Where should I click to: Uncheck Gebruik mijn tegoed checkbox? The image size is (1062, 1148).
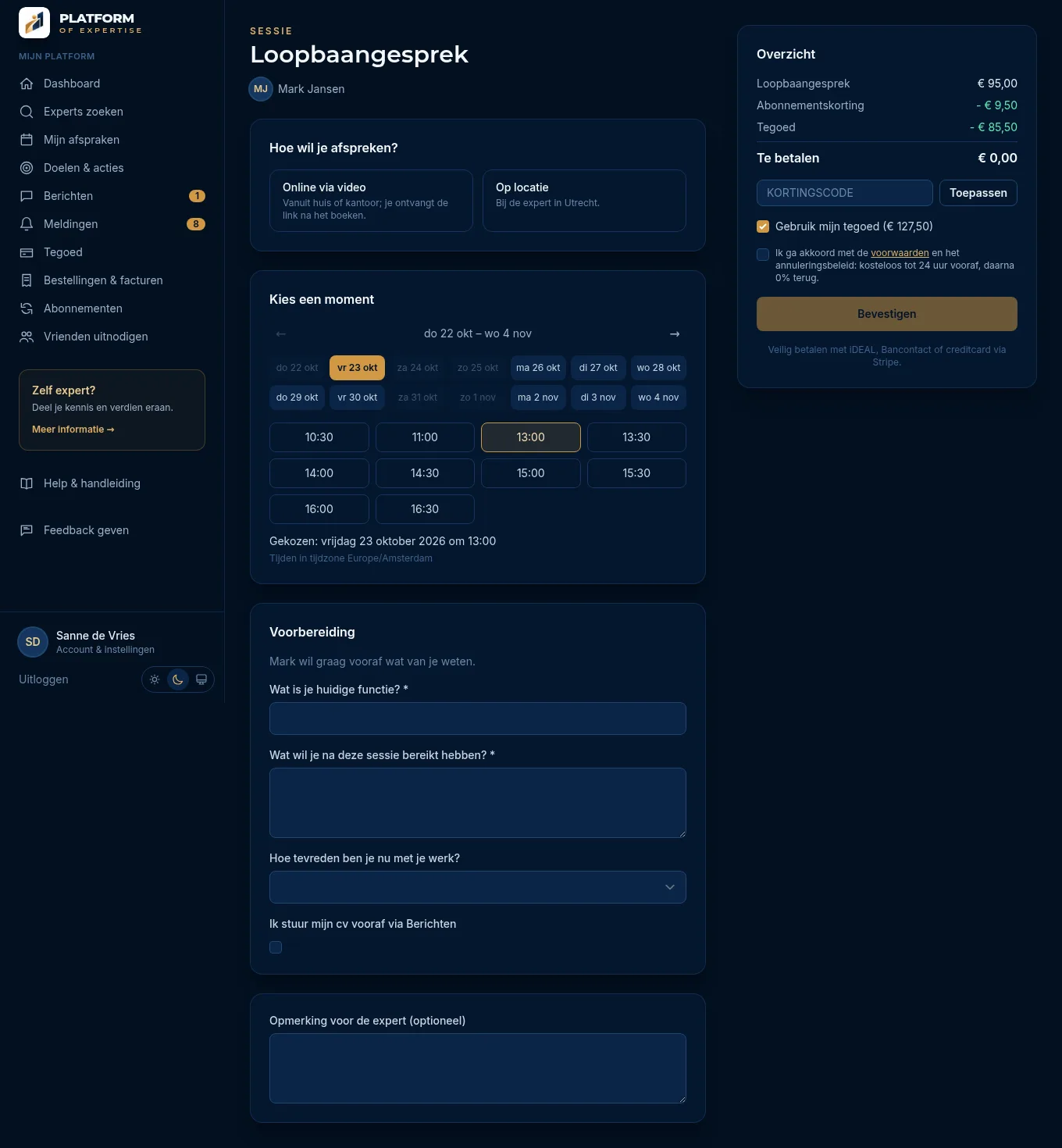(763, 226)
